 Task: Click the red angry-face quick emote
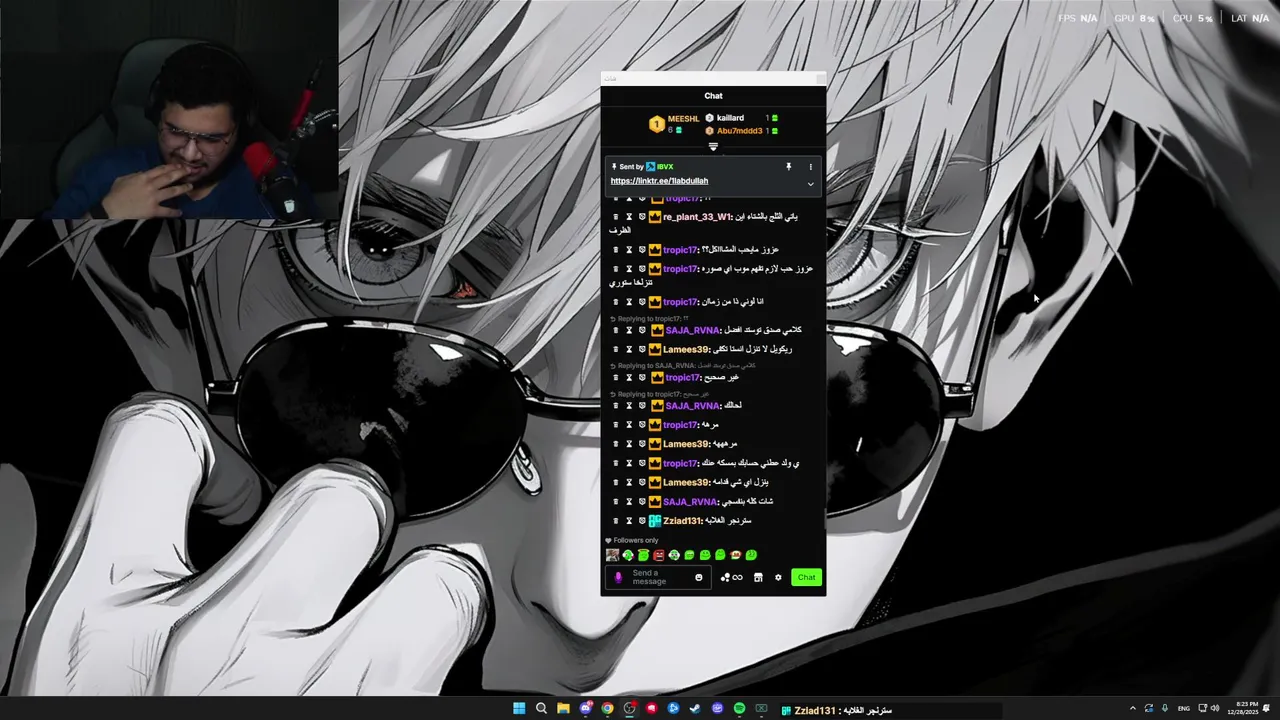click(659, 555)
